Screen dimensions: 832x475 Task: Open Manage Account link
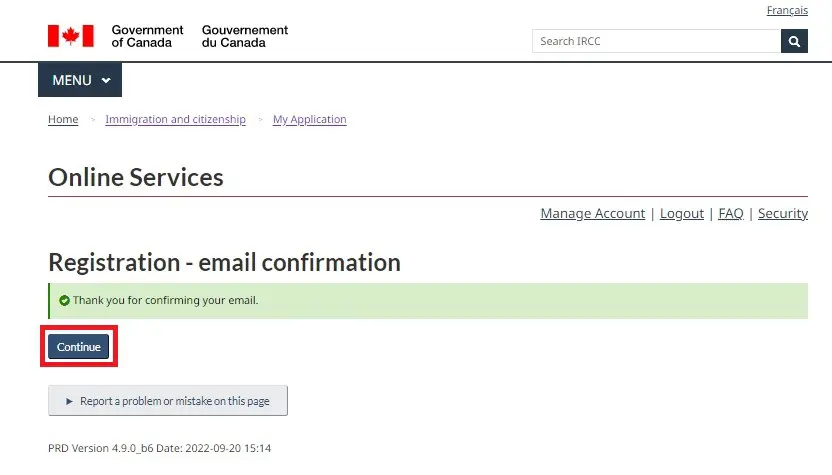pos(593,213)
